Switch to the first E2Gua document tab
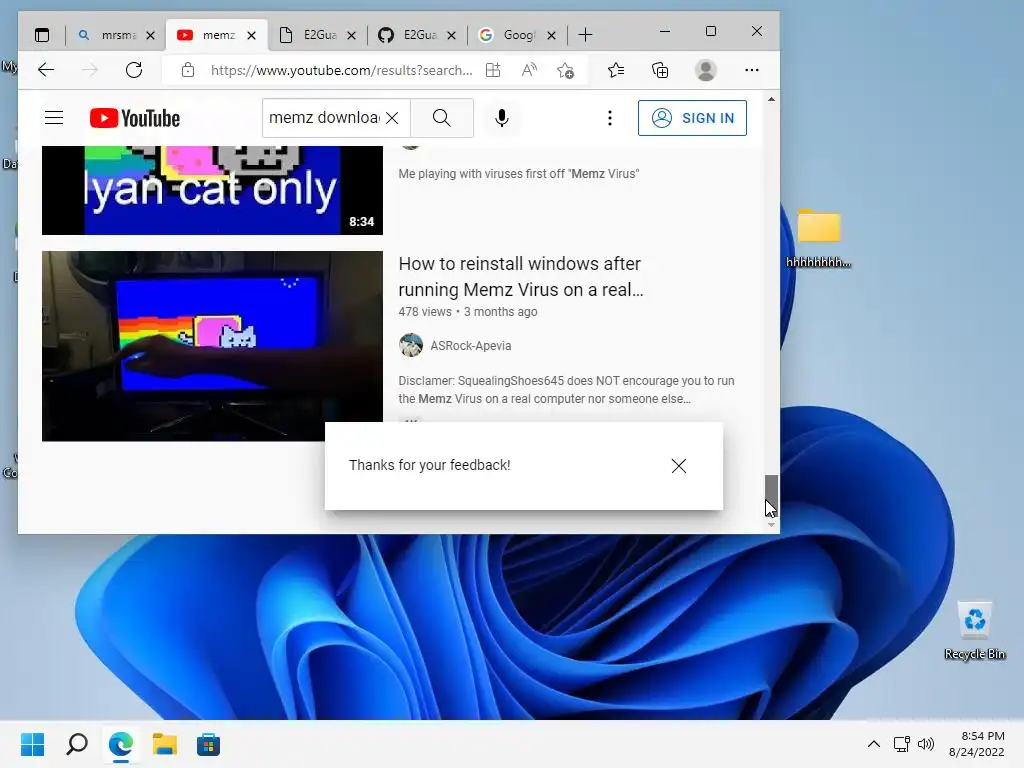 pyautogui.click(x=318, y=35)
